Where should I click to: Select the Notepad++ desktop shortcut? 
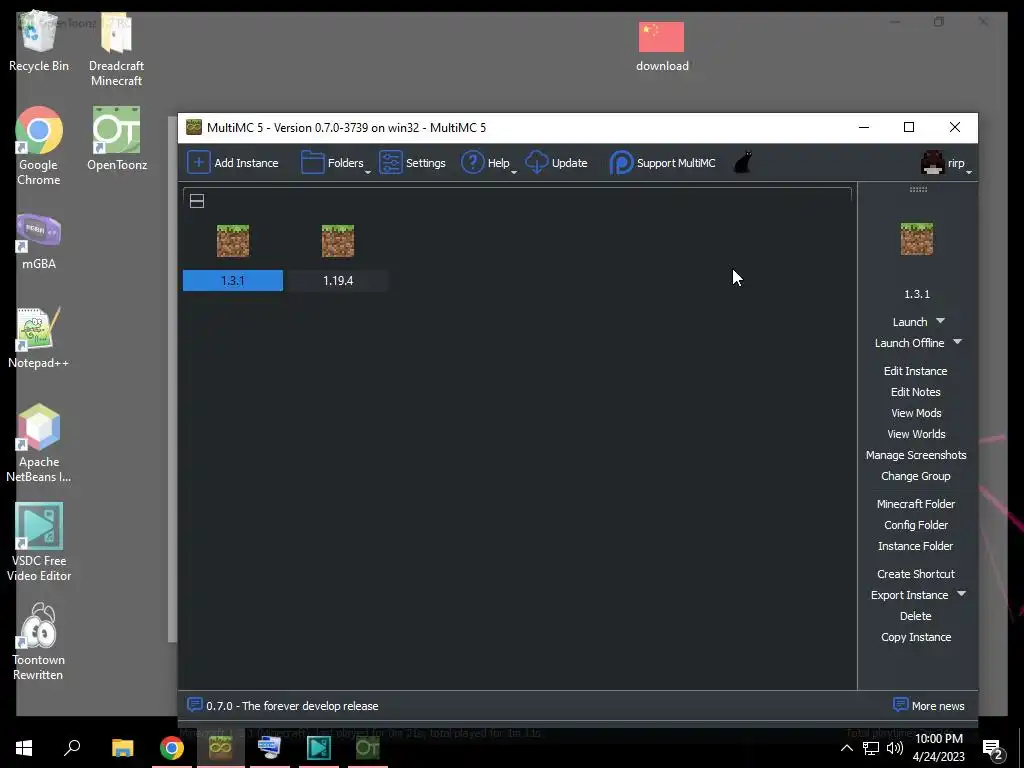(39, 338)
